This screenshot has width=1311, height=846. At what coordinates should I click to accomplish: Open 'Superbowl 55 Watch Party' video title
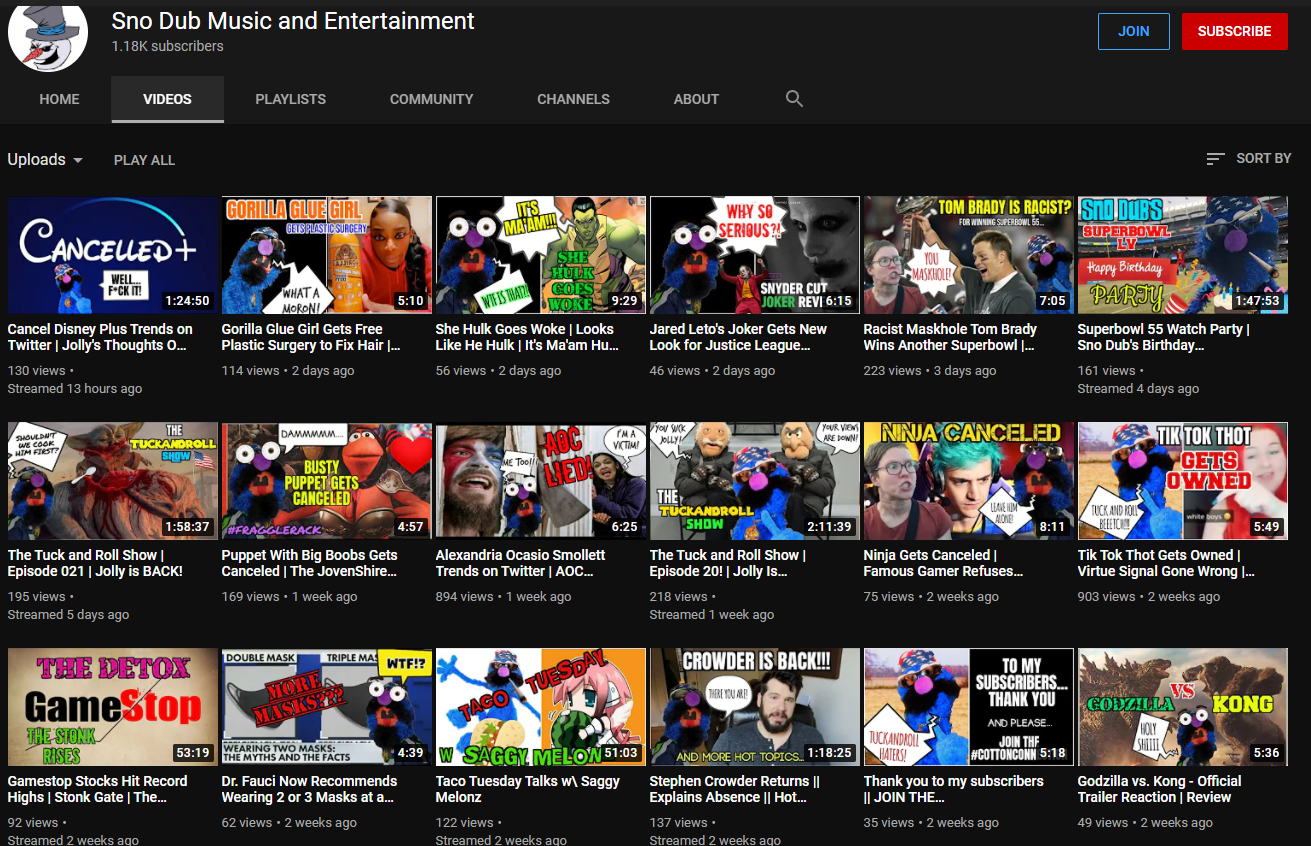click(x=1164, y=337)
